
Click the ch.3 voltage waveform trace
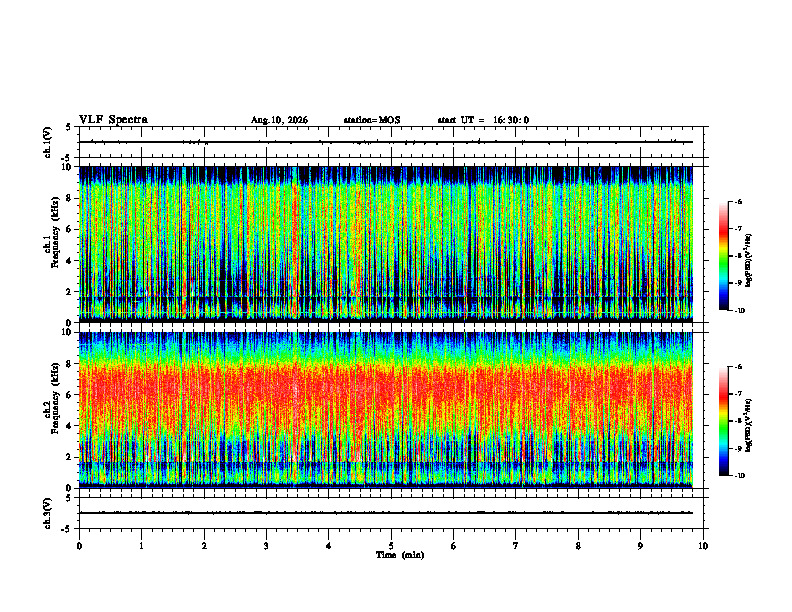[x=386, y=513]
